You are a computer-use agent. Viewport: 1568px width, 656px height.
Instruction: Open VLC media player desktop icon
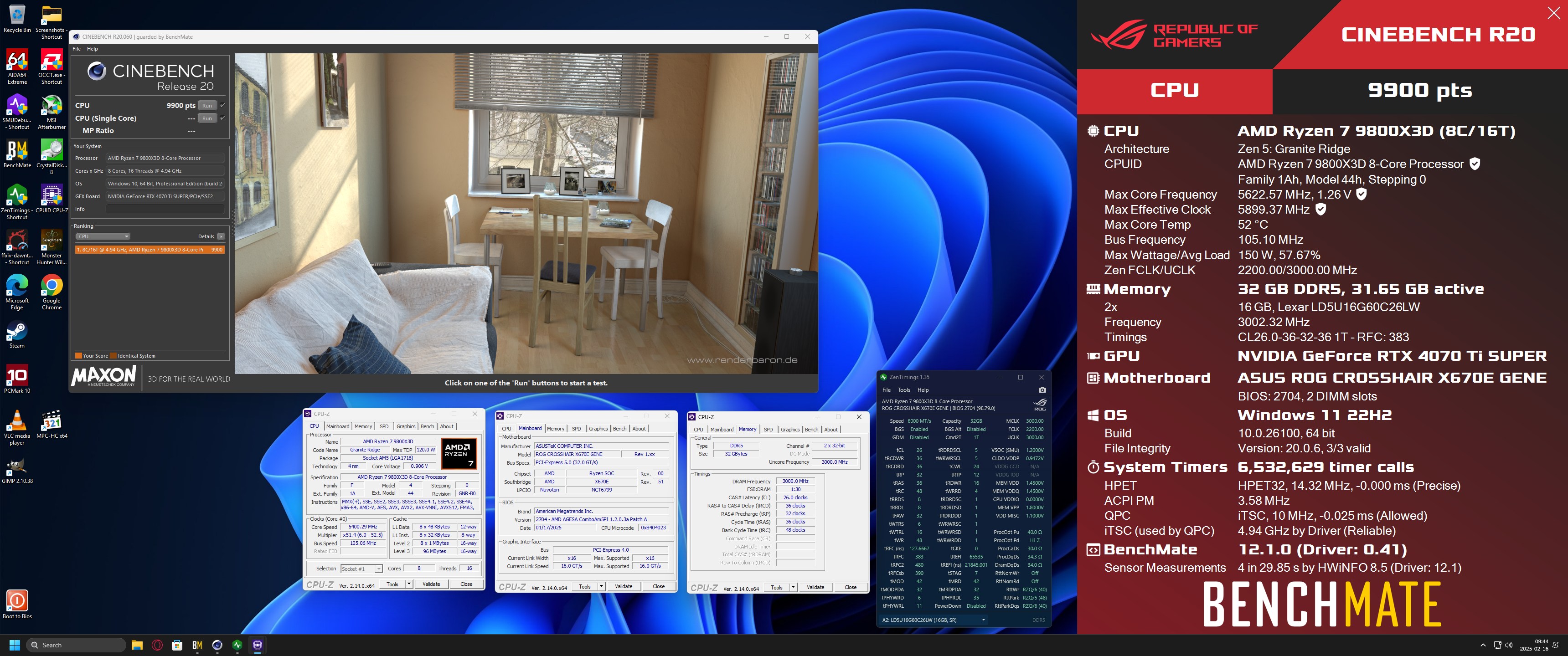point(17,427)
